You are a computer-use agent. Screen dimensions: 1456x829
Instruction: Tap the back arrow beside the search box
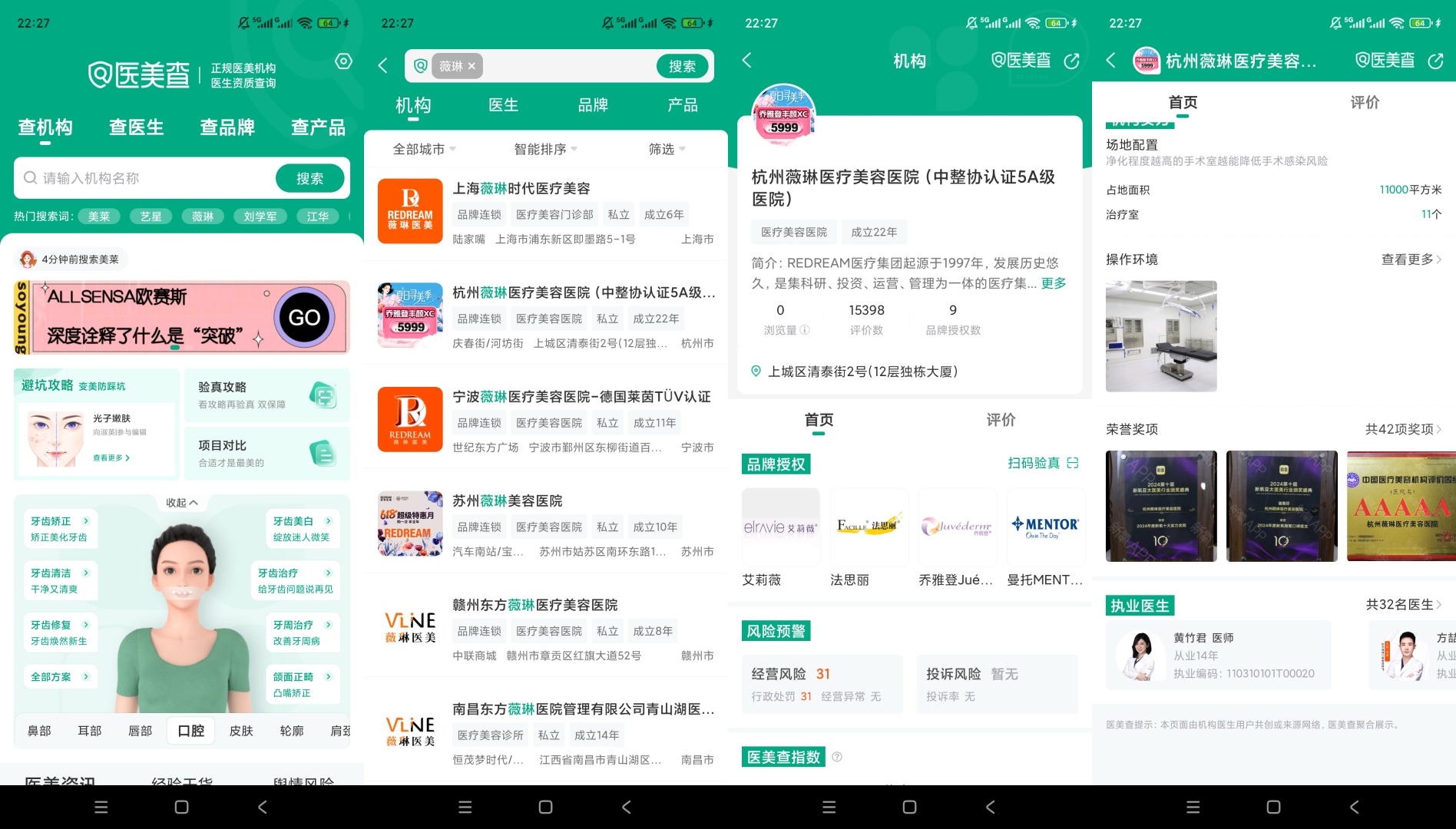pos(382,66)
